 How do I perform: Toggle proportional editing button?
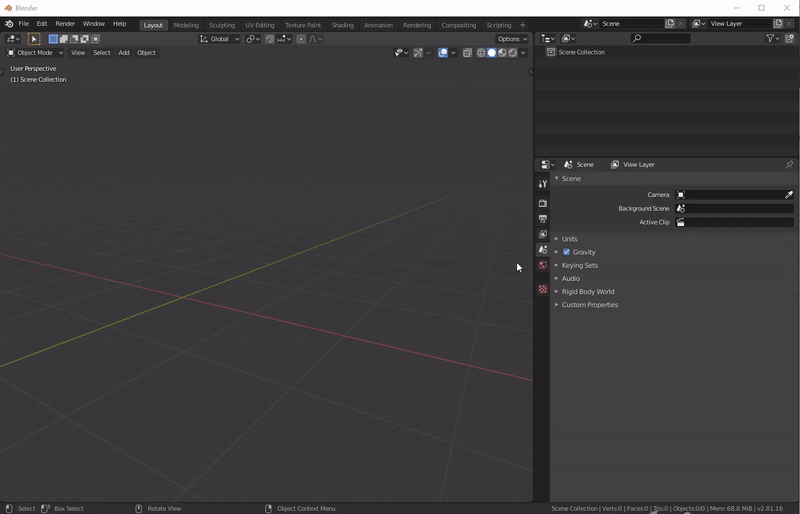pyautogui.click(x=301, y=39)
